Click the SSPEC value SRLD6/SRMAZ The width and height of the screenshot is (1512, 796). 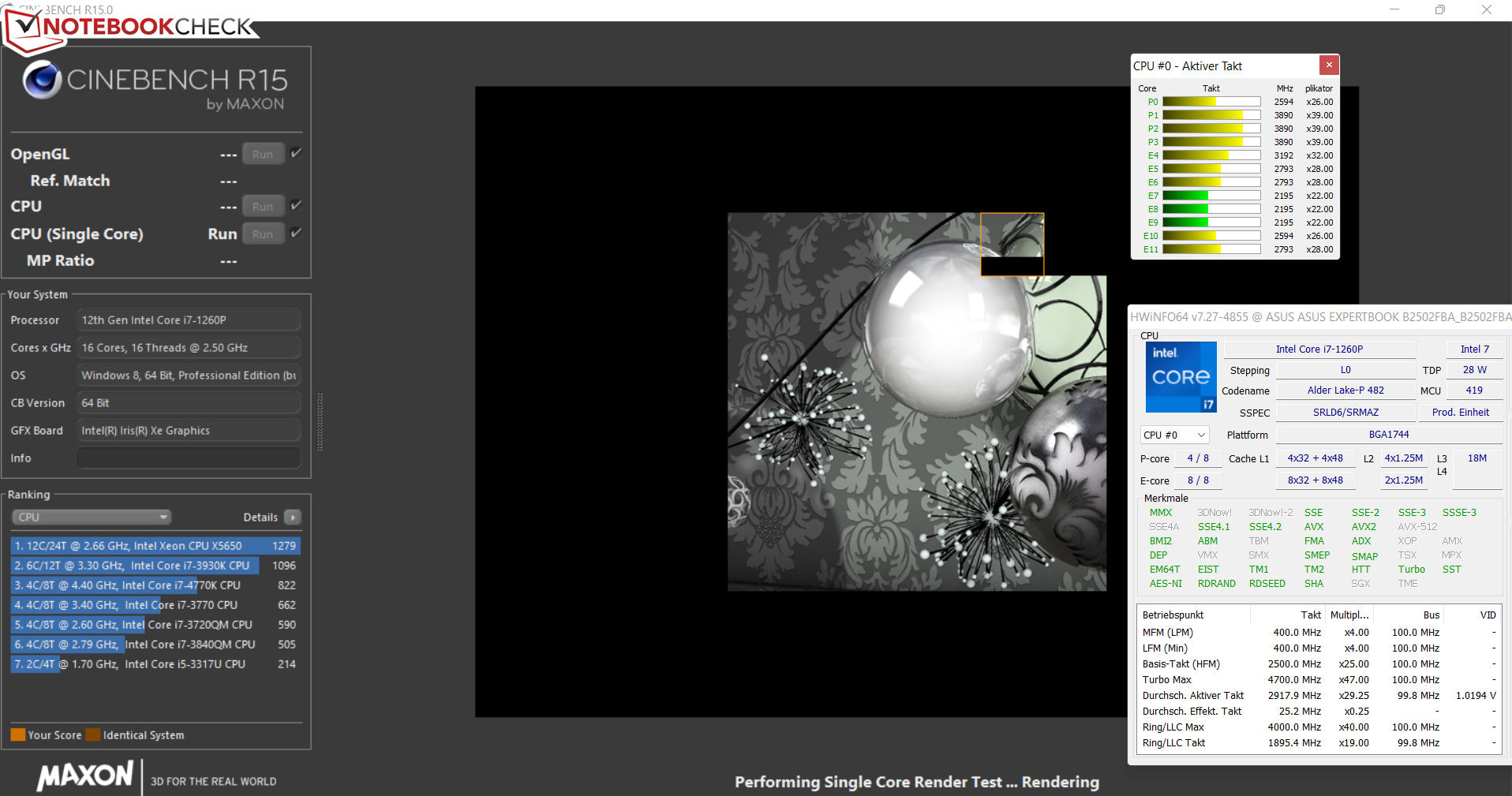click(x=1345, y=413)
